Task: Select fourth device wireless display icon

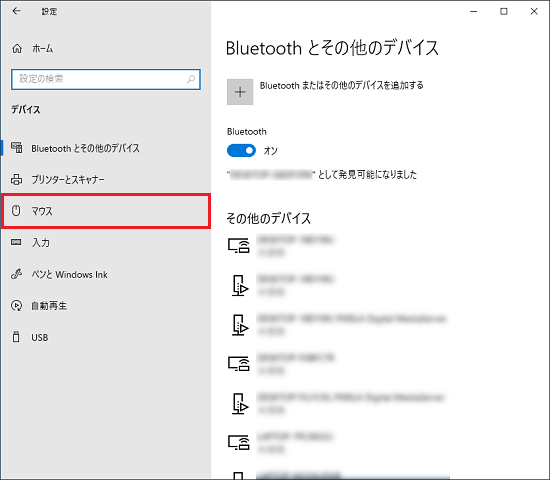Action: click(x=239, y=364)
